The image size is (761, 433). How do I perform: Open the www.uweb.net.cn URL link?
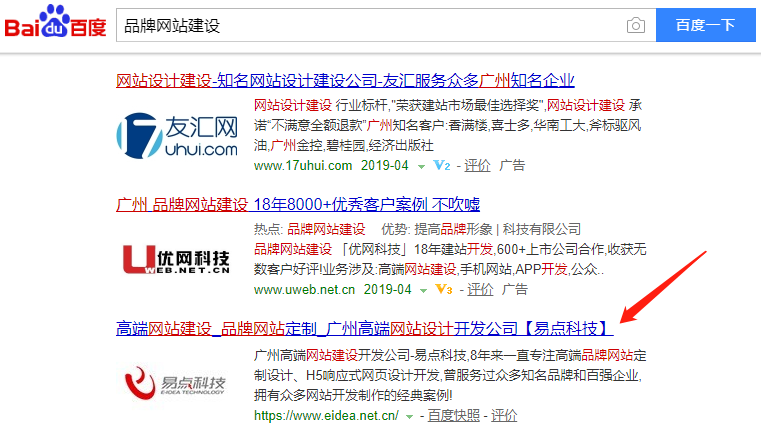304,290
